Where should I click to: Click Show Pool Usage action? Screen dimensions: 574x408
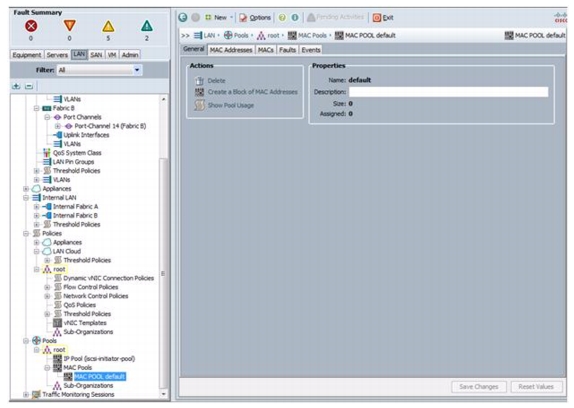pos(224,105)
